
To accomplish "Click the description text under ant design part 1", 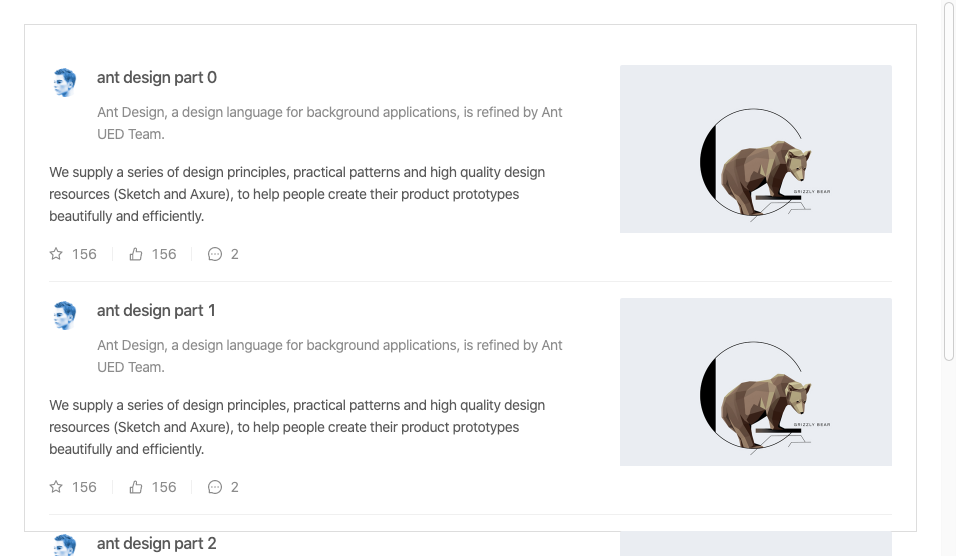I will tap(330, 356).
